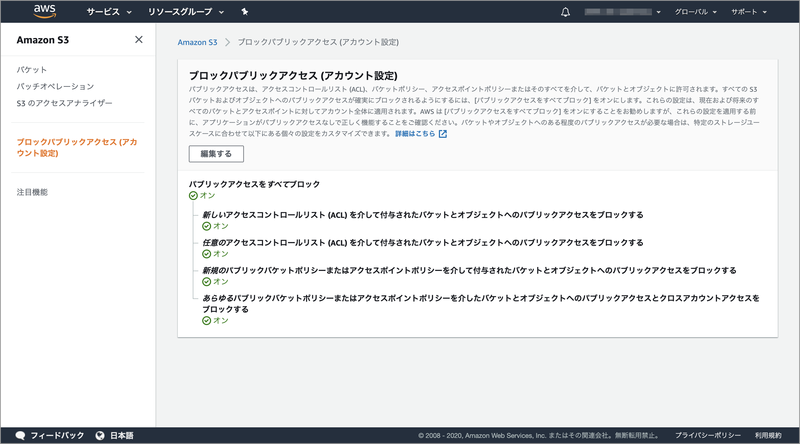Open the リソースグループ menu
The height and width of the screenshot is (444, 800).
pyautogui.click(x=186, y=12)
